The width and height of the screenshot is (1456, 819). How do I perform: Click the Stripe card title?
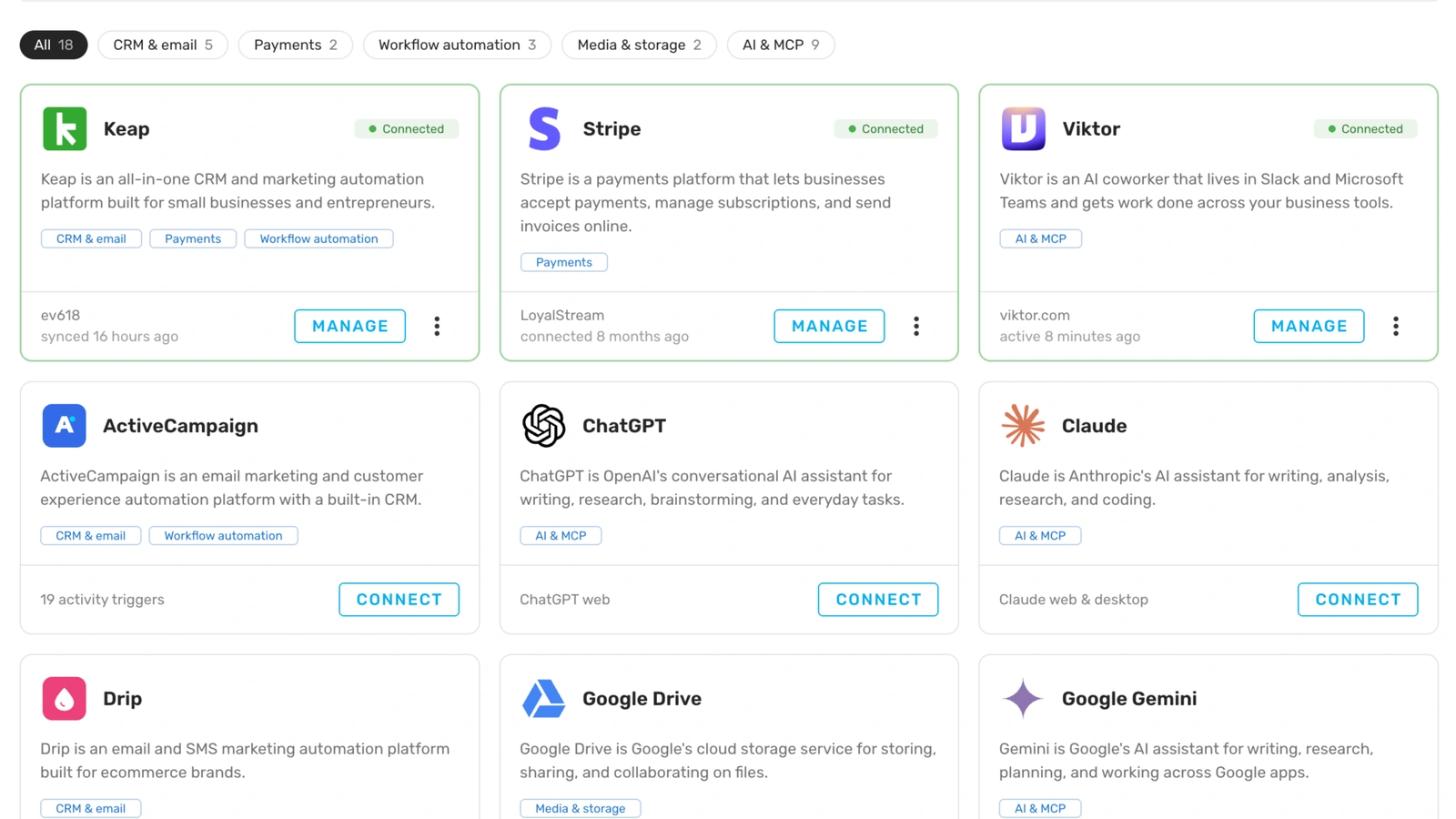tap(612, 129)
